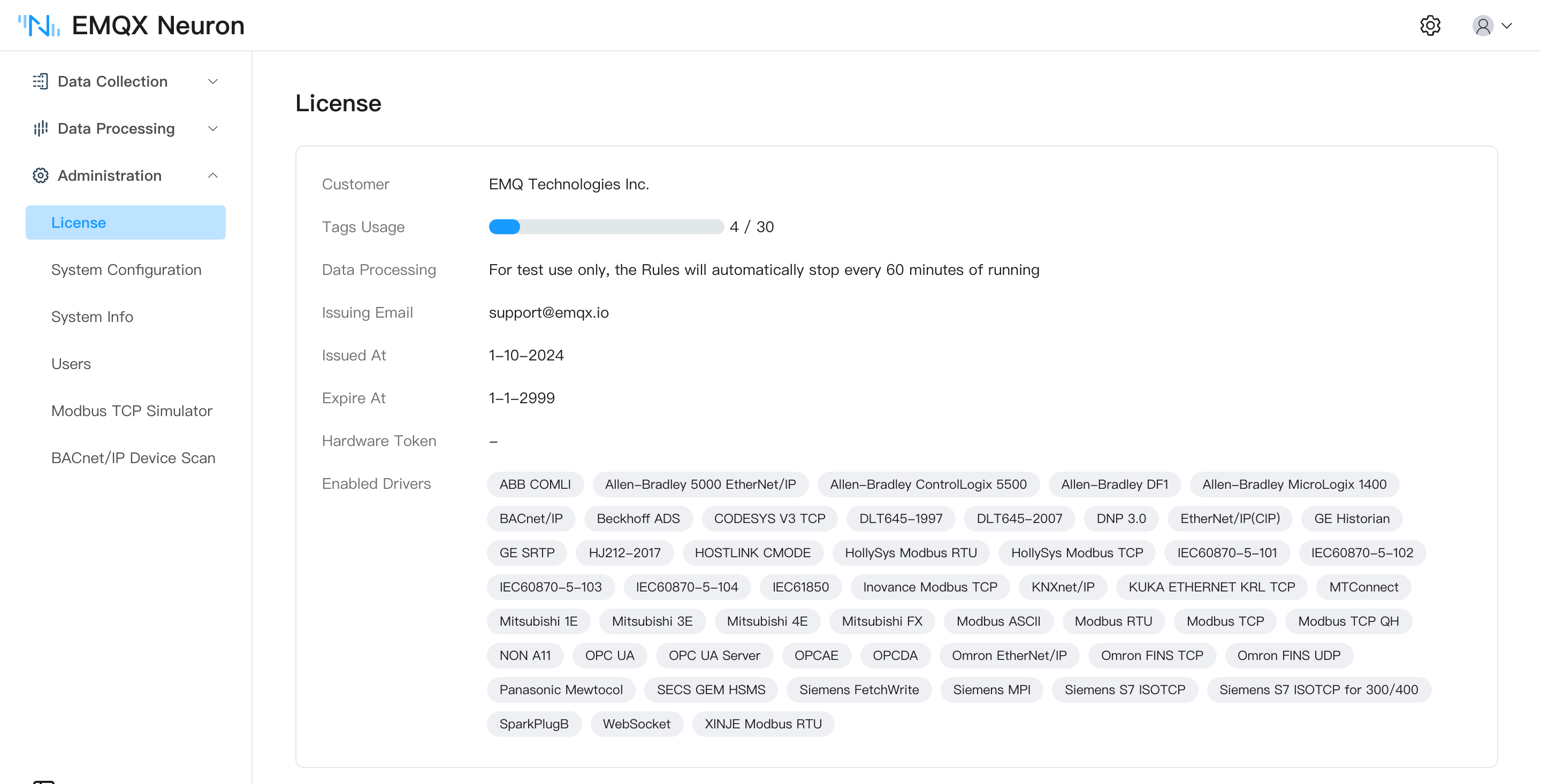
Task: Collapse the Administration menu chevron
Action: (x=212, y=175)
